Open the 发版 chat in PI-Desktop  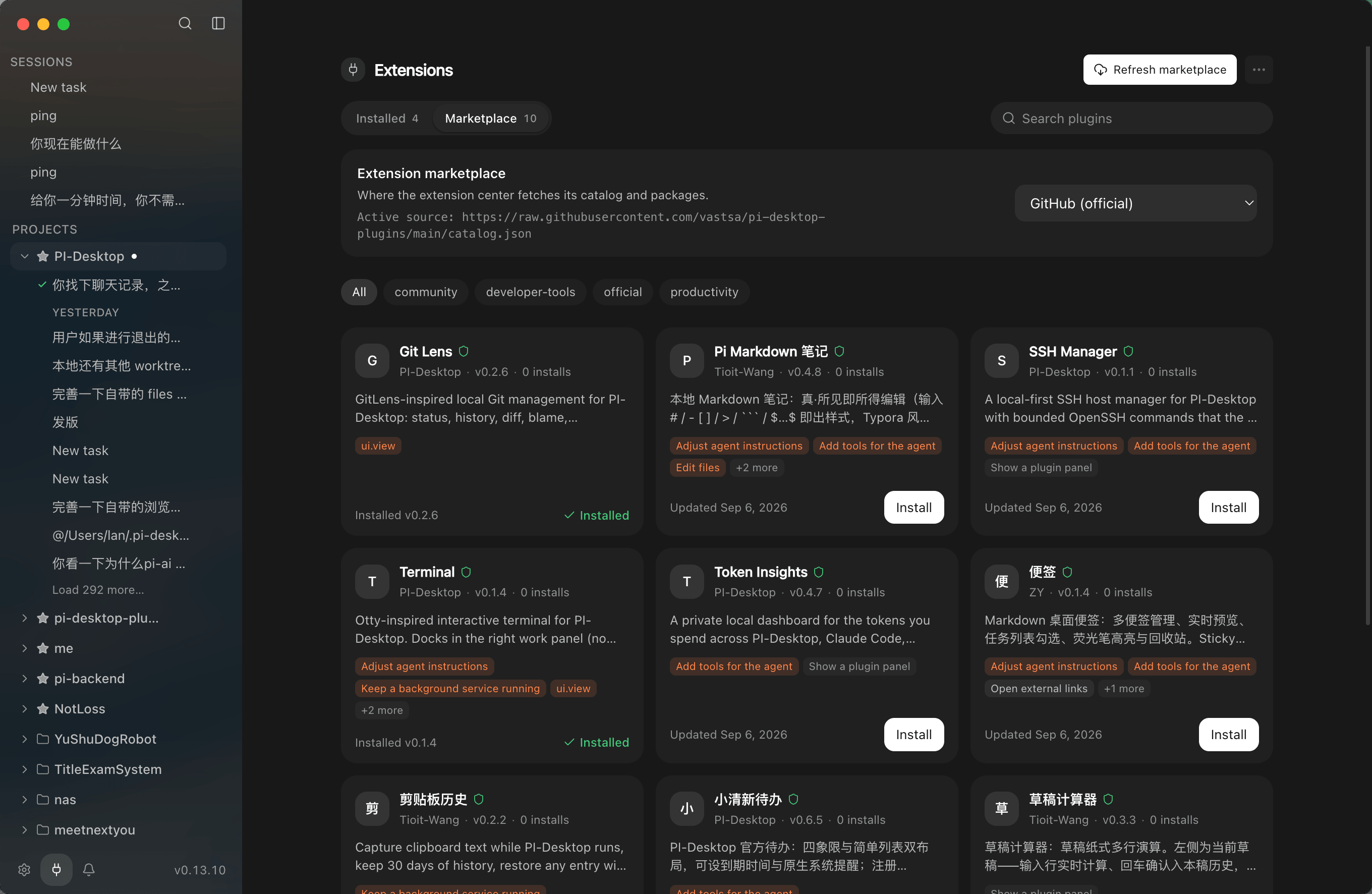[65, 422]
